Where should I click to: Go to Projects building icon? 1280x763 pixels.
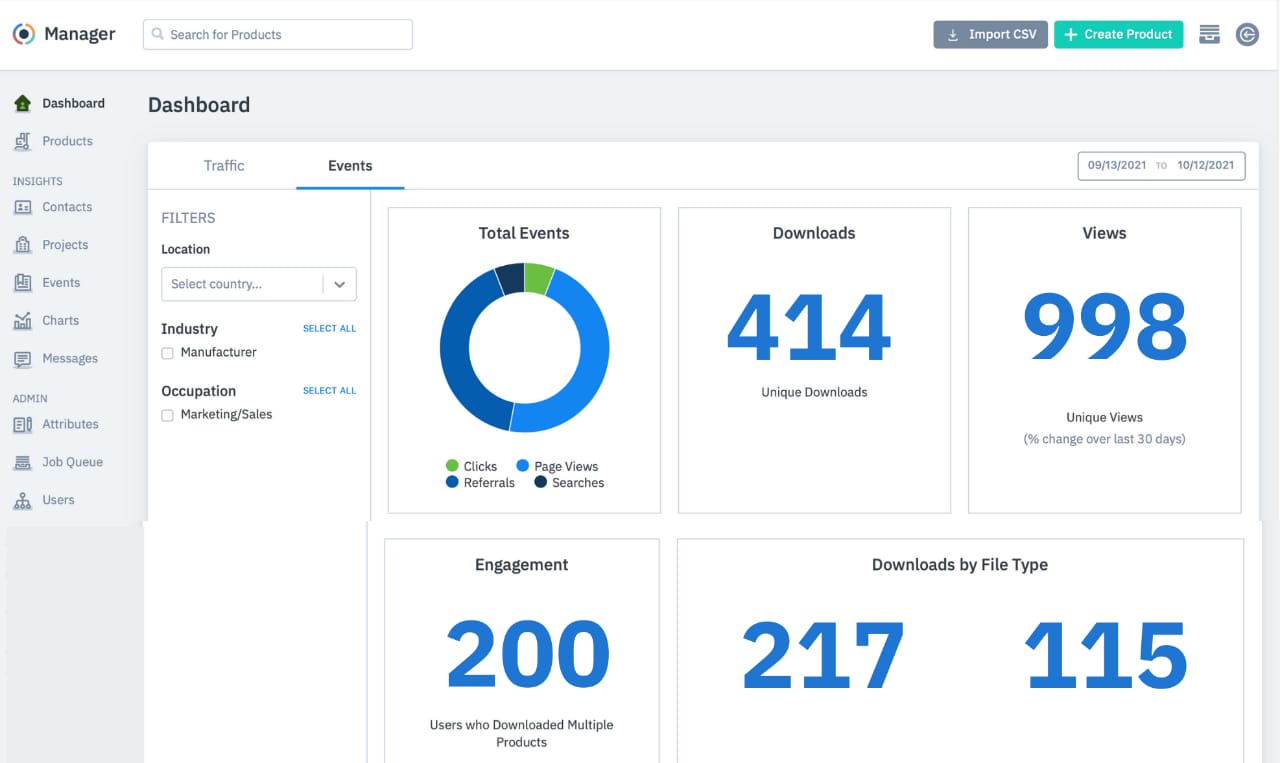[x=22, y=245]
